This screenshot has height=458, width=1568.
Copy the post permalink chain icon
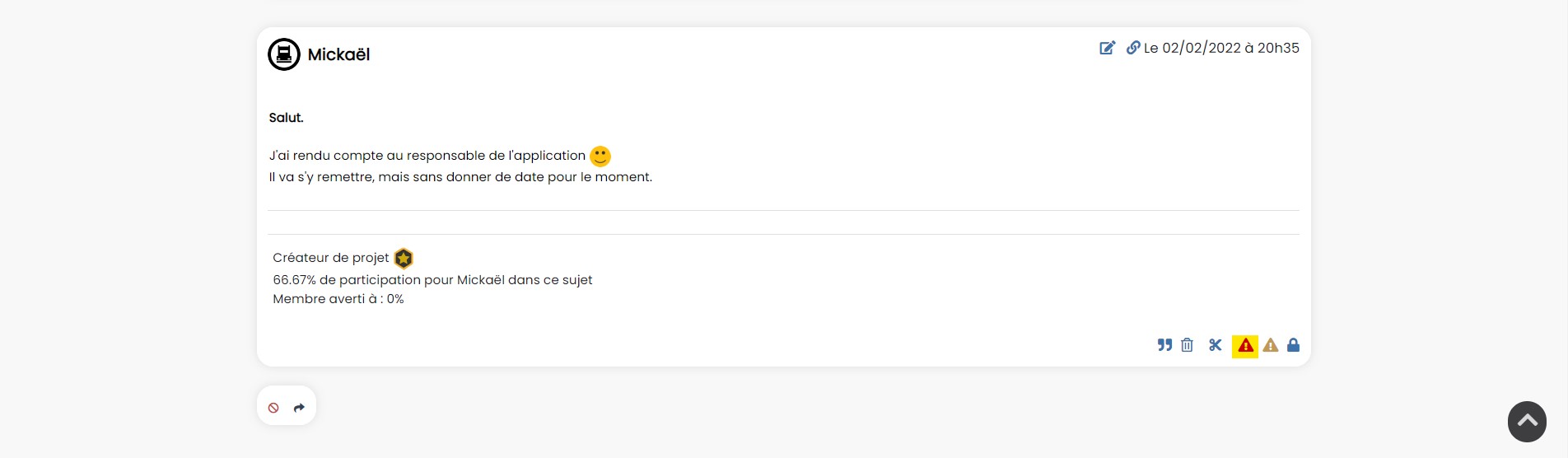tap(1133, 48)
